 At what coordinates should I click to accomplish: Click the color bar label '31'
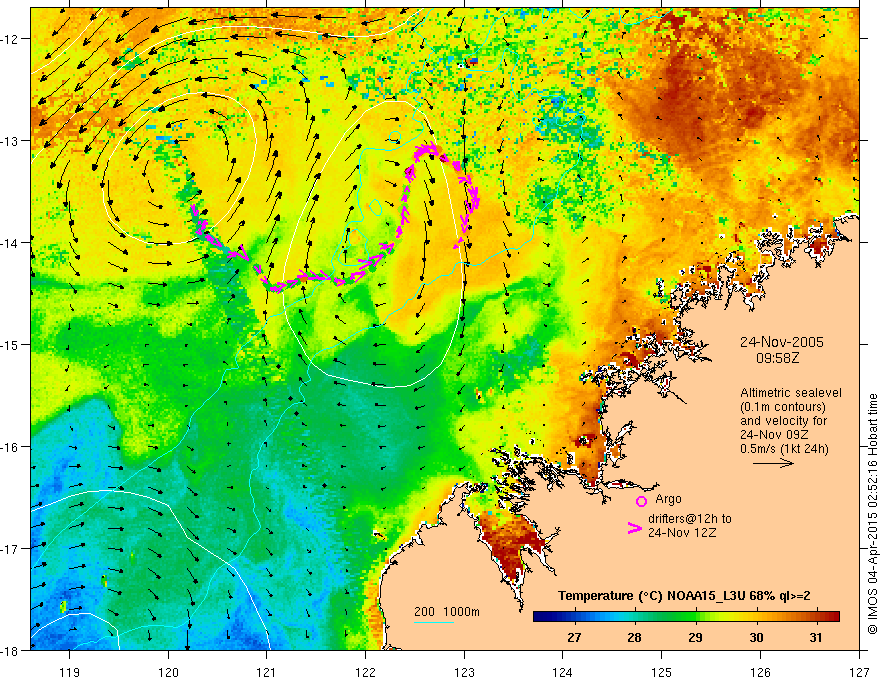click(816, 637)
